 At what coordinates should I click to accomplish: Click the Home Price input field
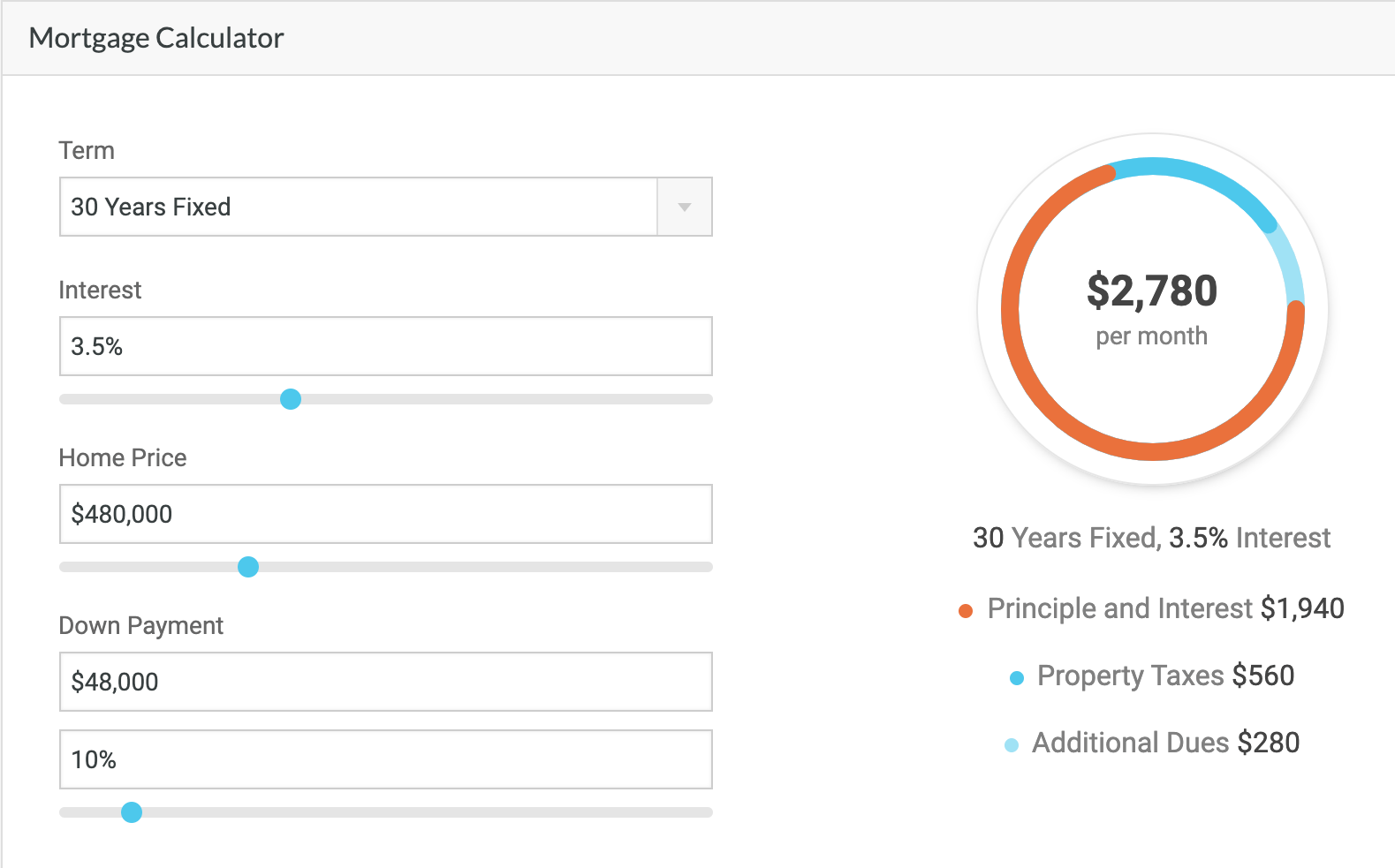[385, 514]
